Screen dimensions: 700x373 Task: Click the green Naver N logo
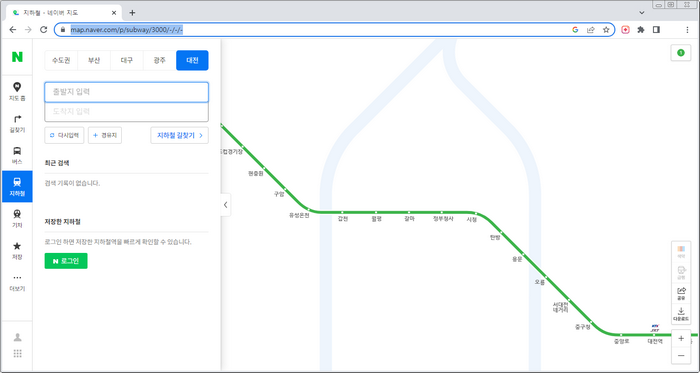click(x=17, y=57)
